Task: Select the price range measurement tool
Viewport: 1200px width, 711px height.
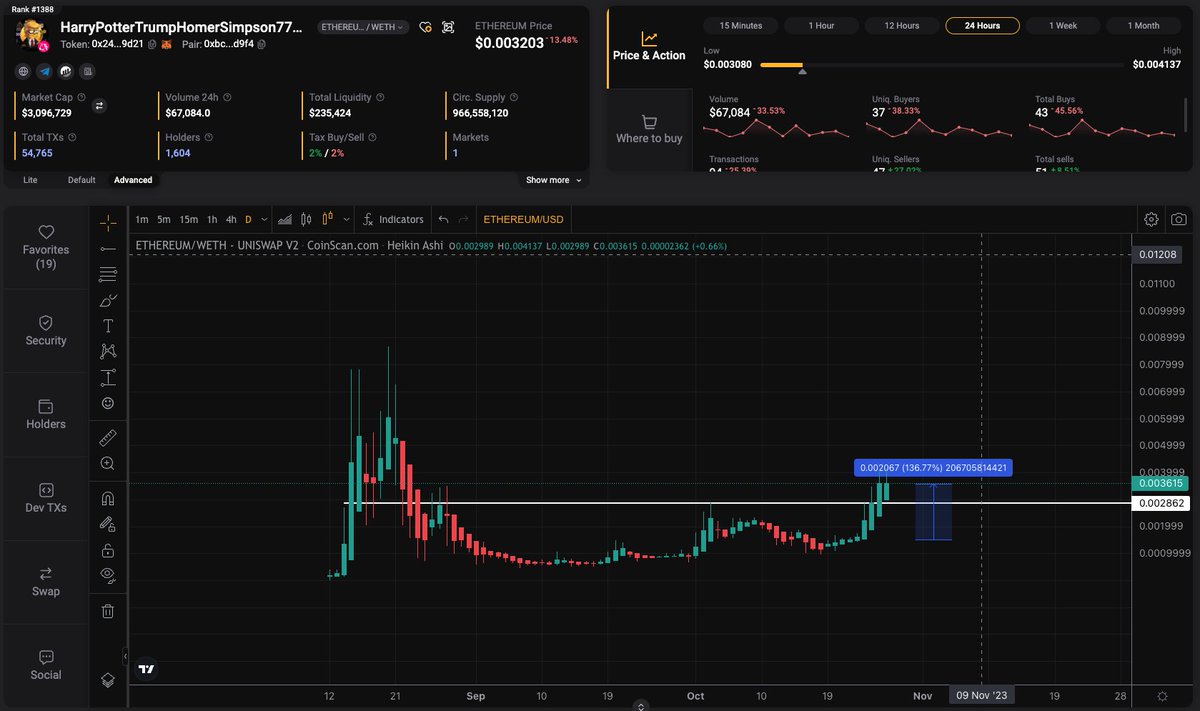Action: click(108, 377)
